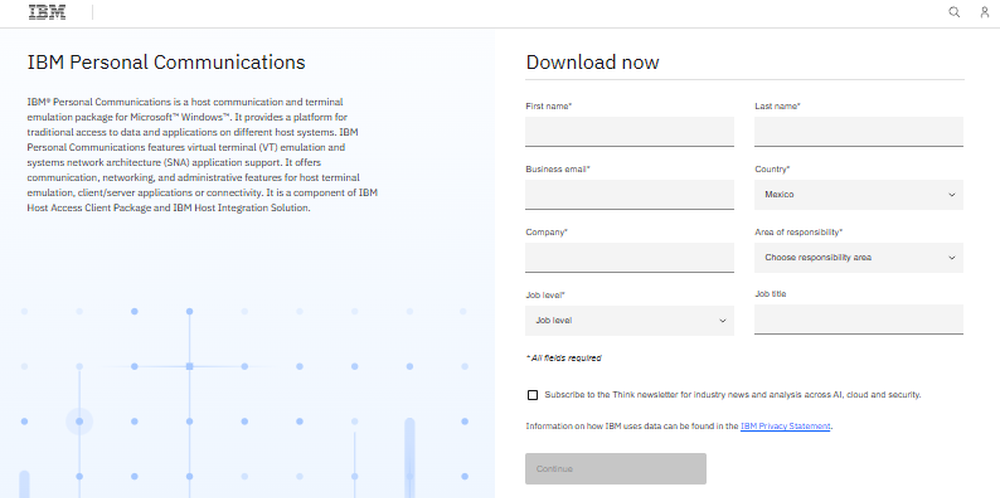Viewport: 1000px width, 498px height.
Task: Focus the Job title input field
Action: [x=858, y=319]
